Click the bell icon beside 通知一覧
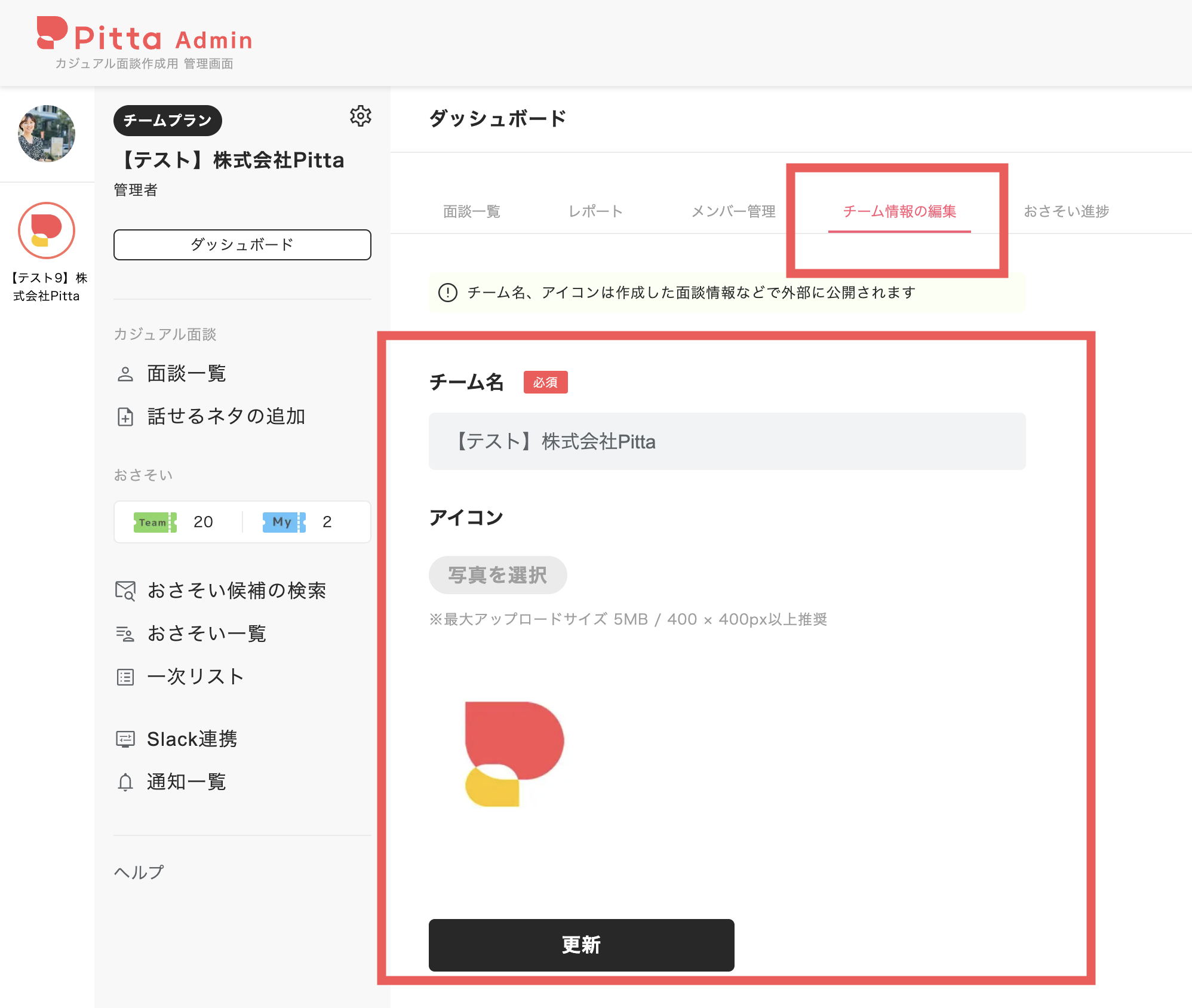This screenshot has width=1192, height=1008. (125, 782)
